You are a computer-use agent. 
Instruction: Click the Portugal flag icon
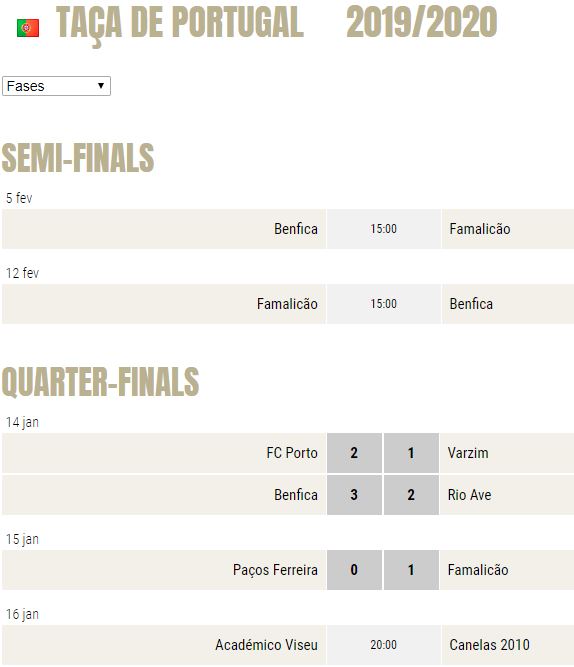(x=28, y=28)
